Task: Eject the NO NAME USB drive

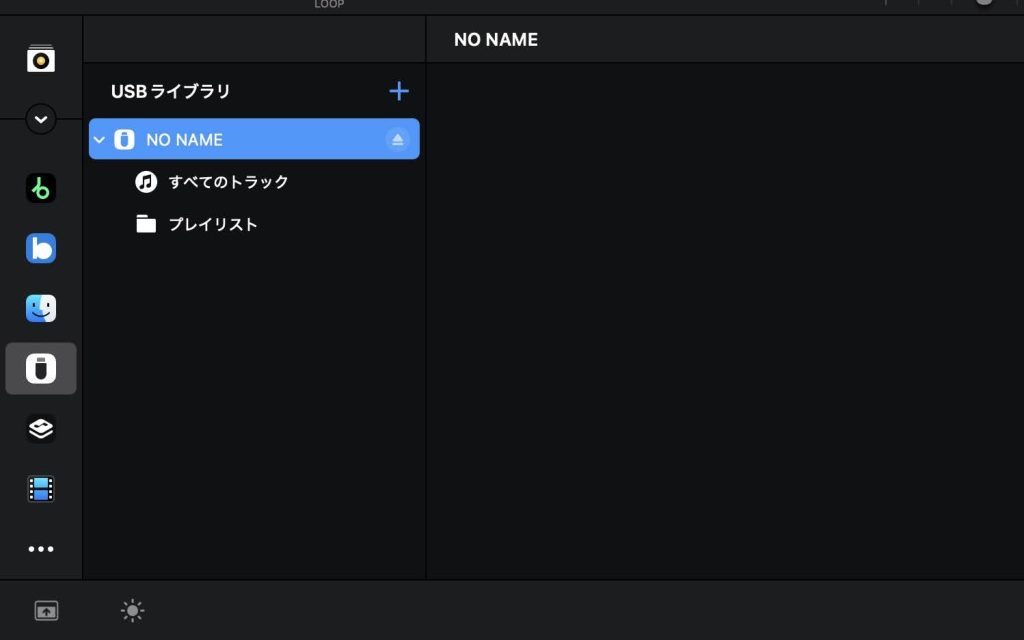Action: [398, 140]
